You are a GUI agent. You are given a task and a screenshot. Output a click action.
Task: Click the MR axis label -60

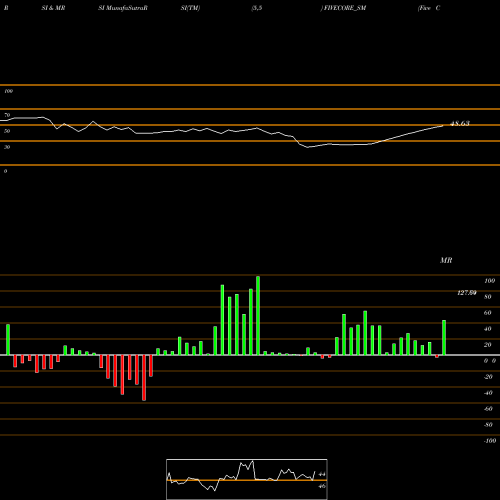pos(488,409)
